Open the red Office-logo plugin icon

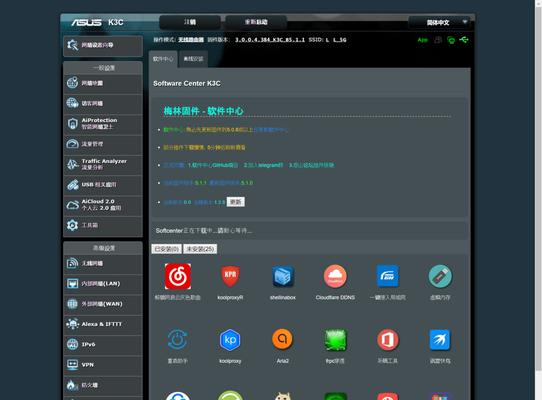pyautogui.click(x=387, y=339)
